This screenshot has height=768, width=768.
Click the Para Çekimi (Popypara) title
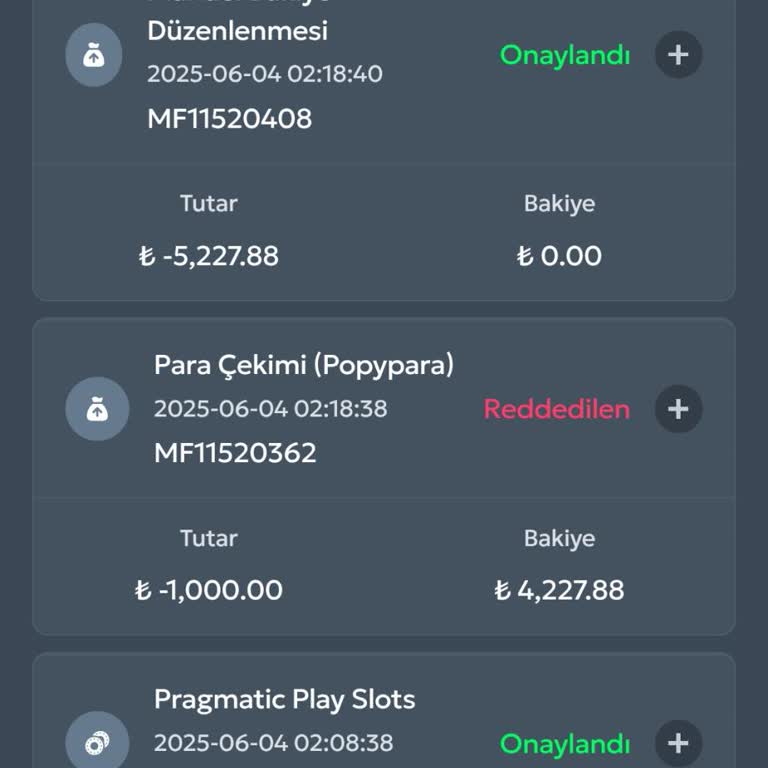(304, 365)
